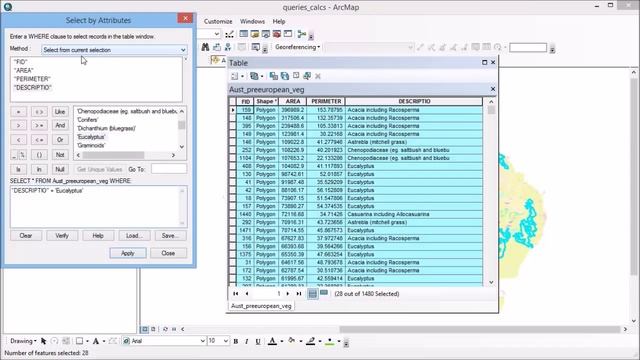Open the Customize menu
This screenshot has height=360, width=640.
pyautogui.click(x=218, y=21)
